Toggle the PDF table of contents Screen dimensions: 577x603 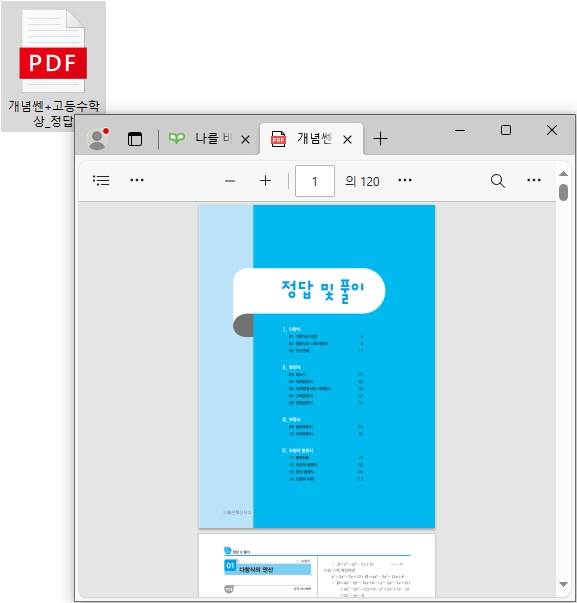tap(101, 180)
